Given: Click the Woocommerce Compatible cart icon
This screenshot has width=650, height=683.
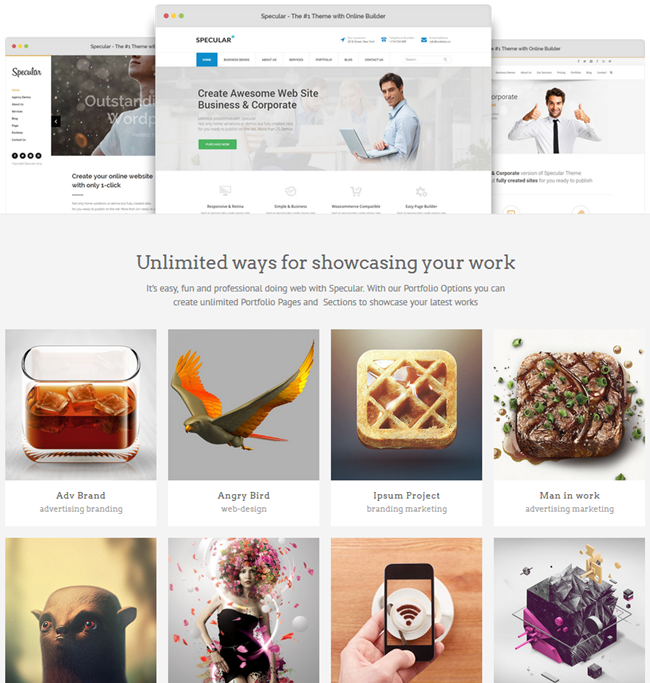Looking at the screenshot, I should coord(356,191).
